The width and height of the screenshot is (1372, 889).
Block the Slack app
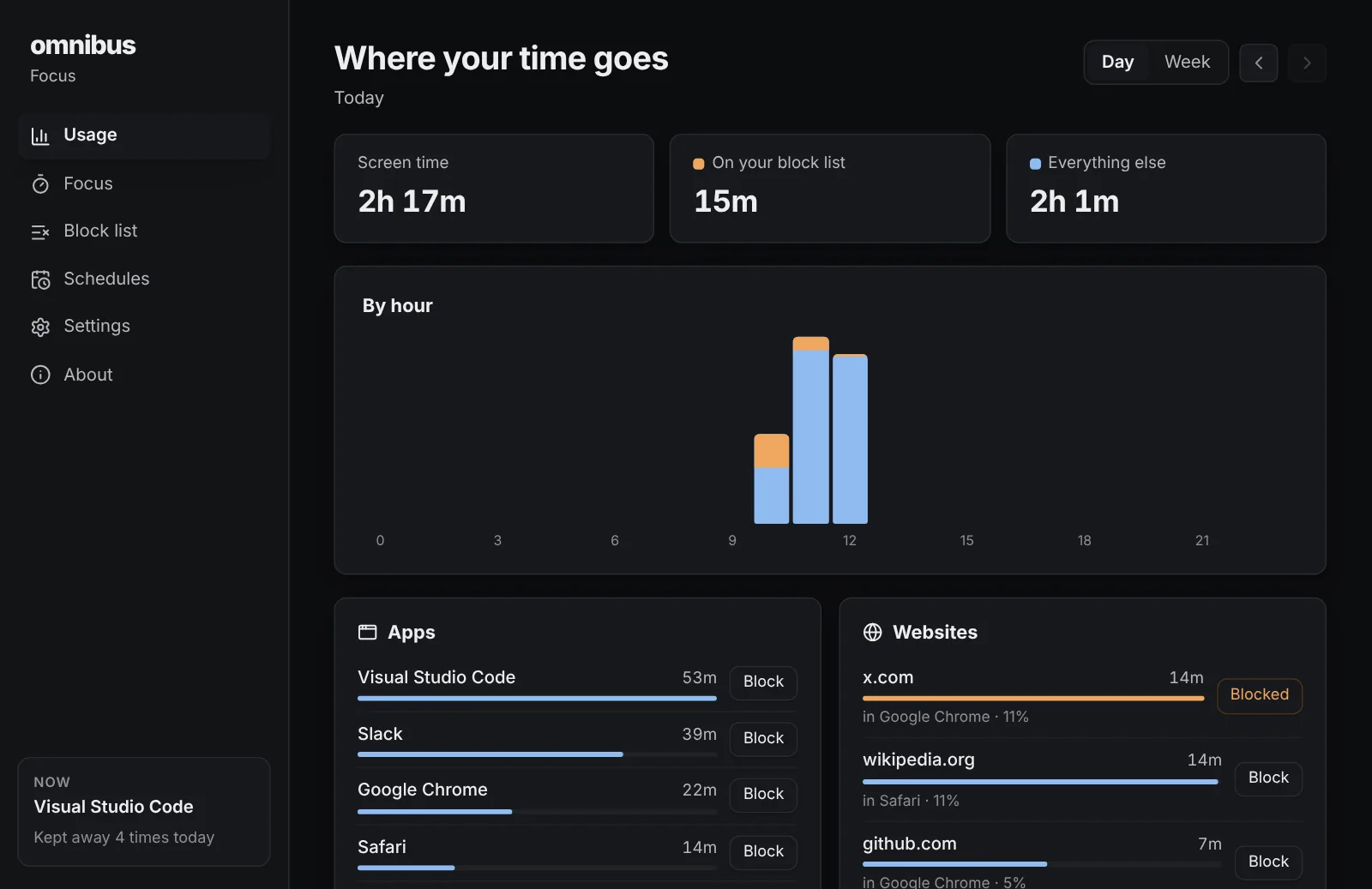click(763, 739)
